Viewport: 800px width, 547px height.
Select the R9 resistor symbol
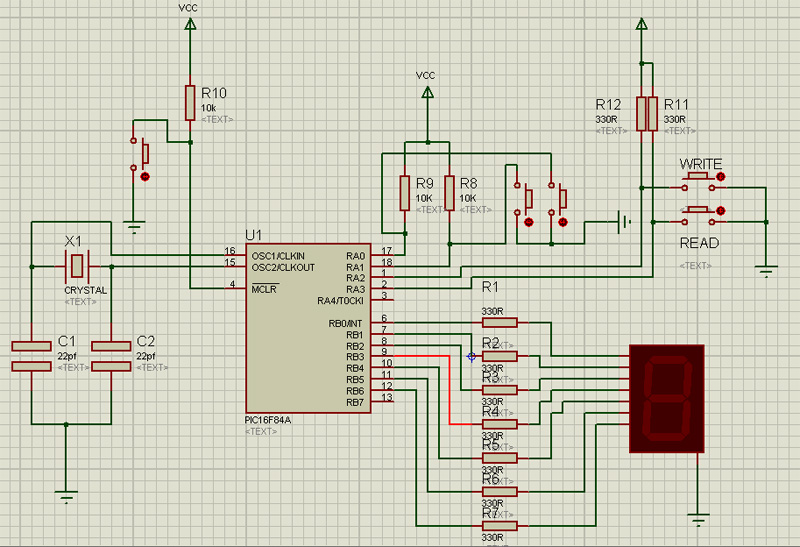pyautogui.click(x=405, y=193)
